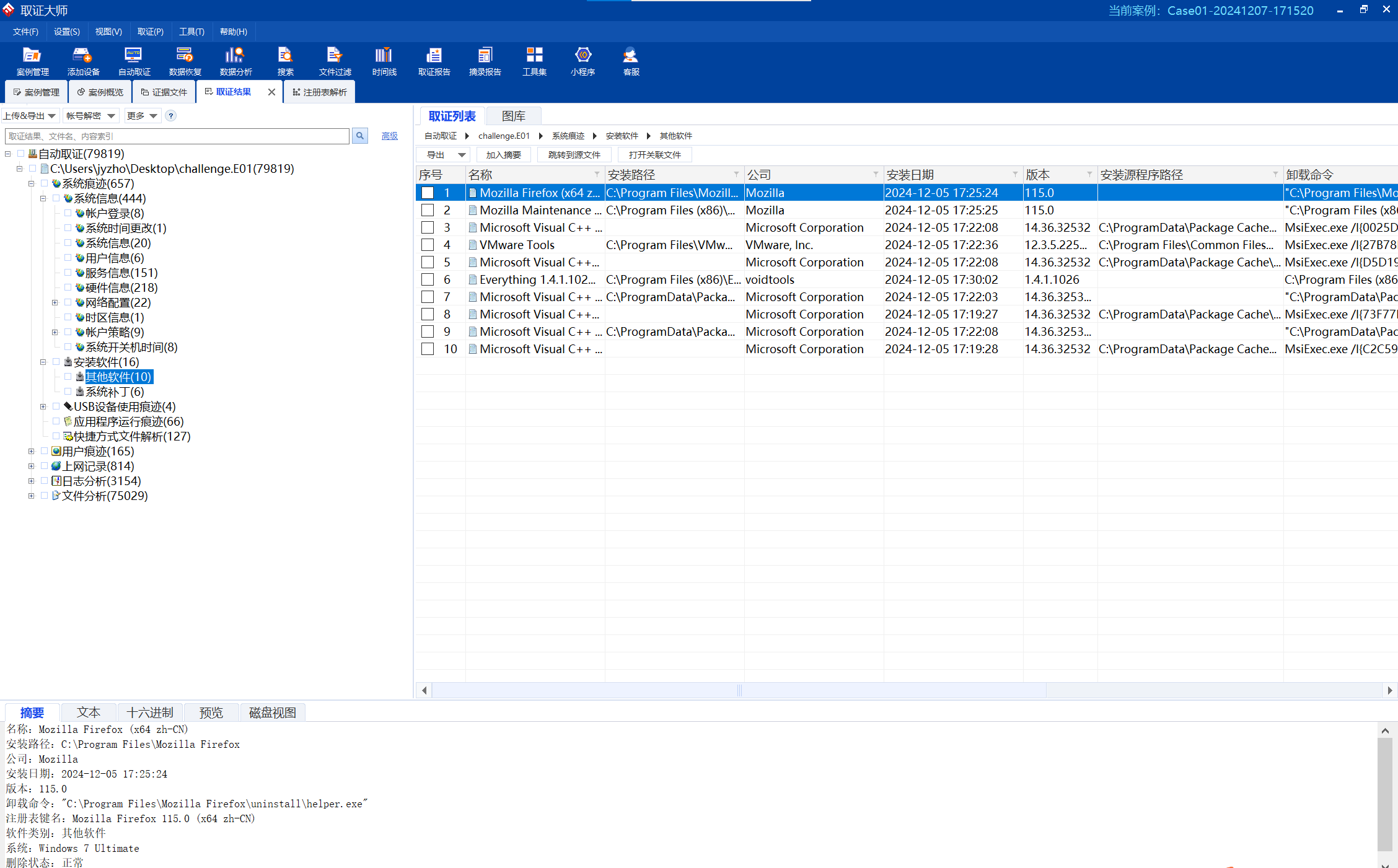
Task: Tick the checkbox for VMware Tools row
Action: [428, 245]
